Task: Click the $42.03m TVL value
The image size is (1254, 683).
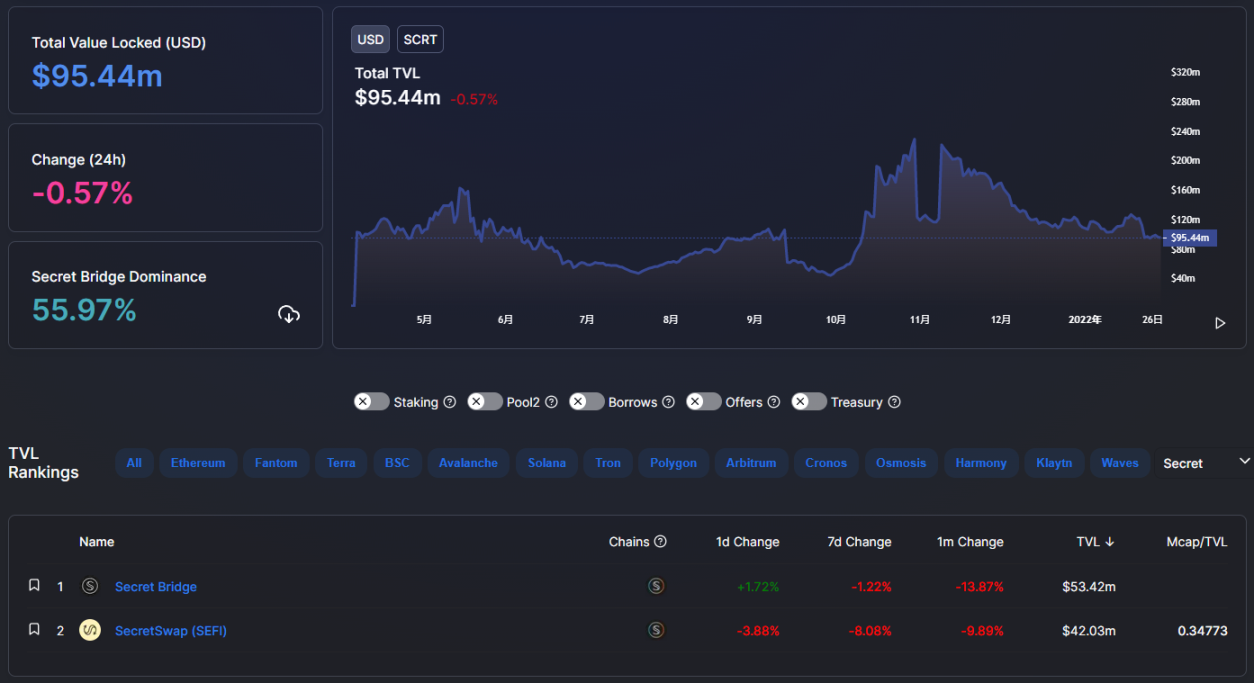Action: tap(1089, 631)
